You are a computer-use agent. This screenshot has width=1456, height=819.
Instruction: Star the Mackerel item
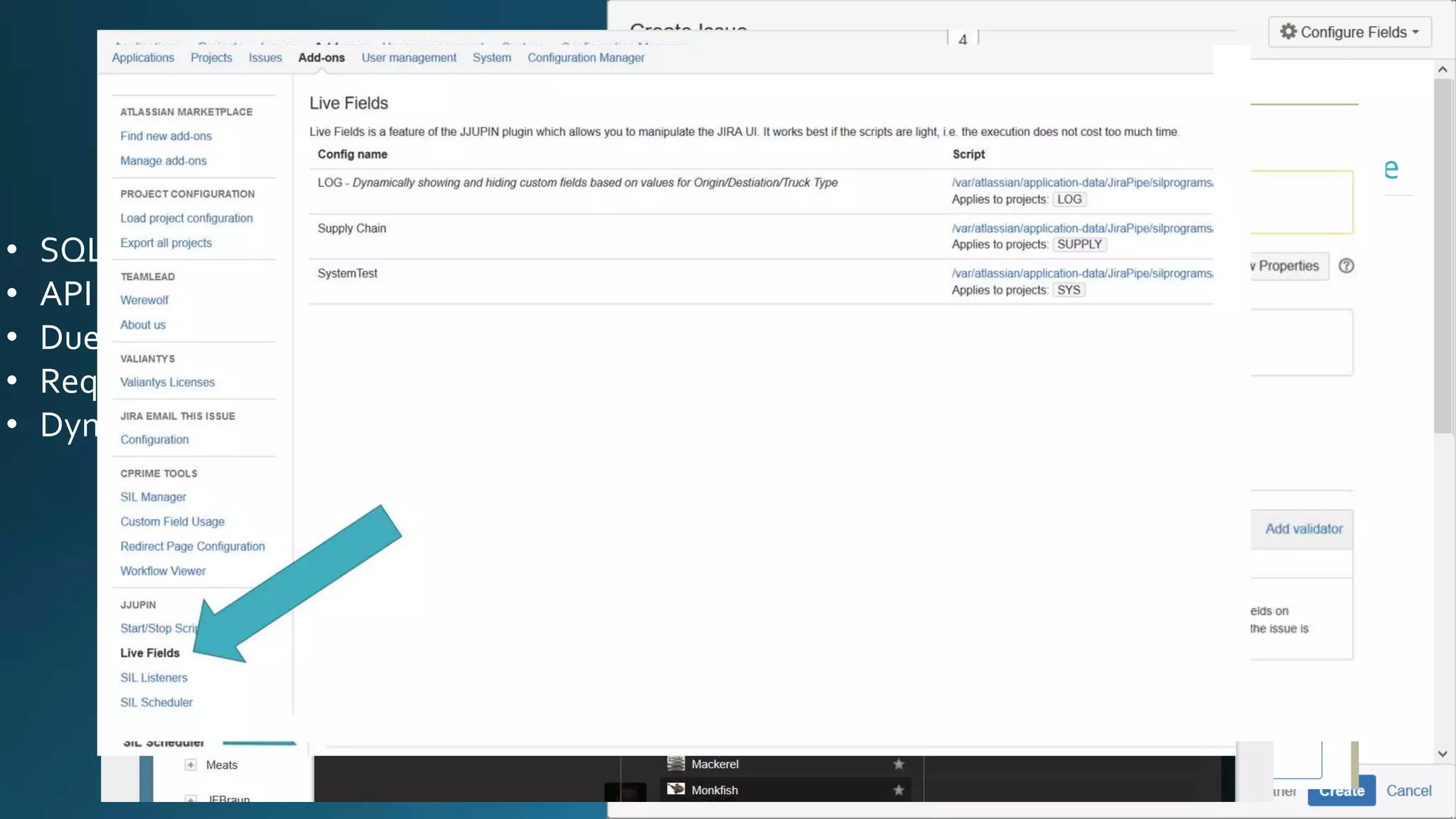click(899, 764)
